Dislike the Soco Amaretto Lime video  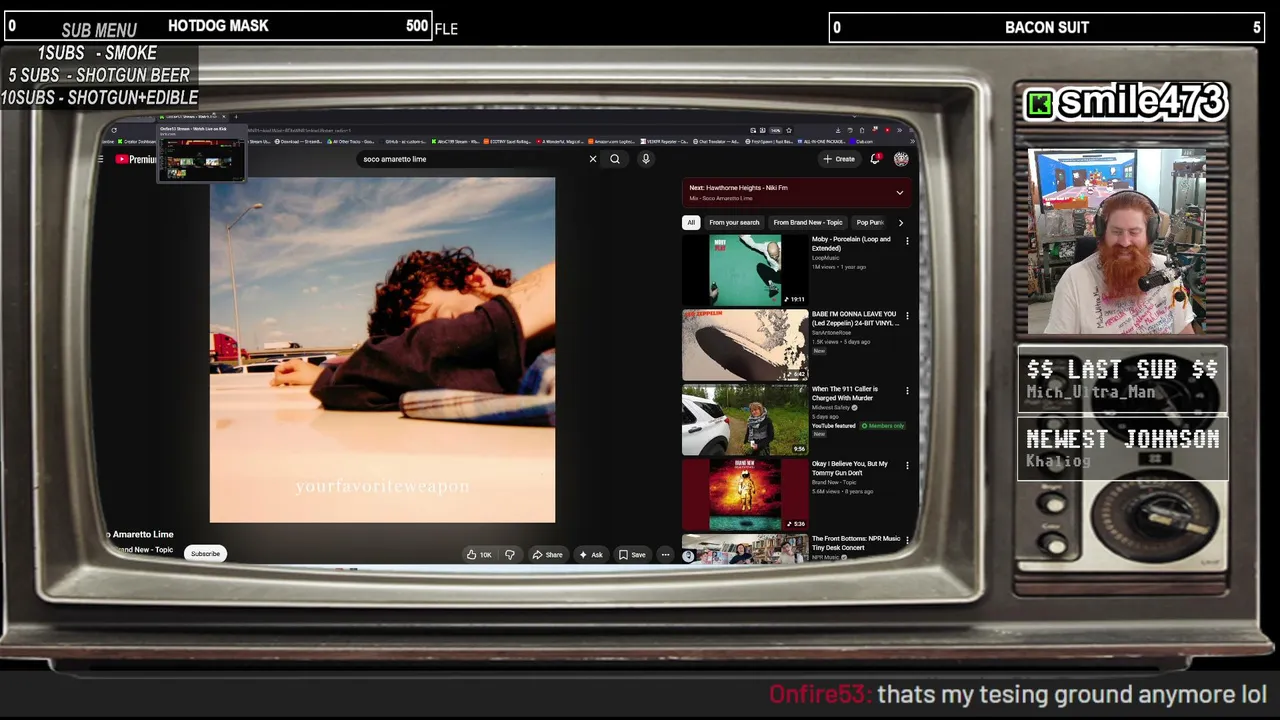pos(510,555)
